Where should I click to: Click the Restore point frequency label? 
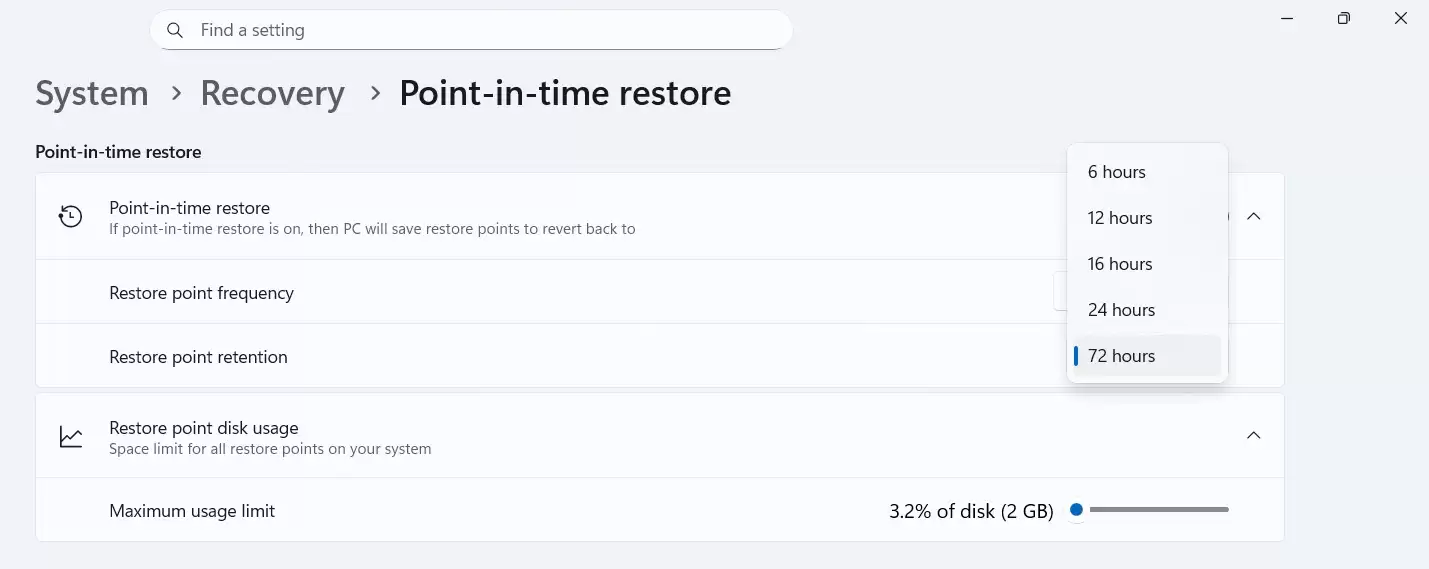[201, 293]
